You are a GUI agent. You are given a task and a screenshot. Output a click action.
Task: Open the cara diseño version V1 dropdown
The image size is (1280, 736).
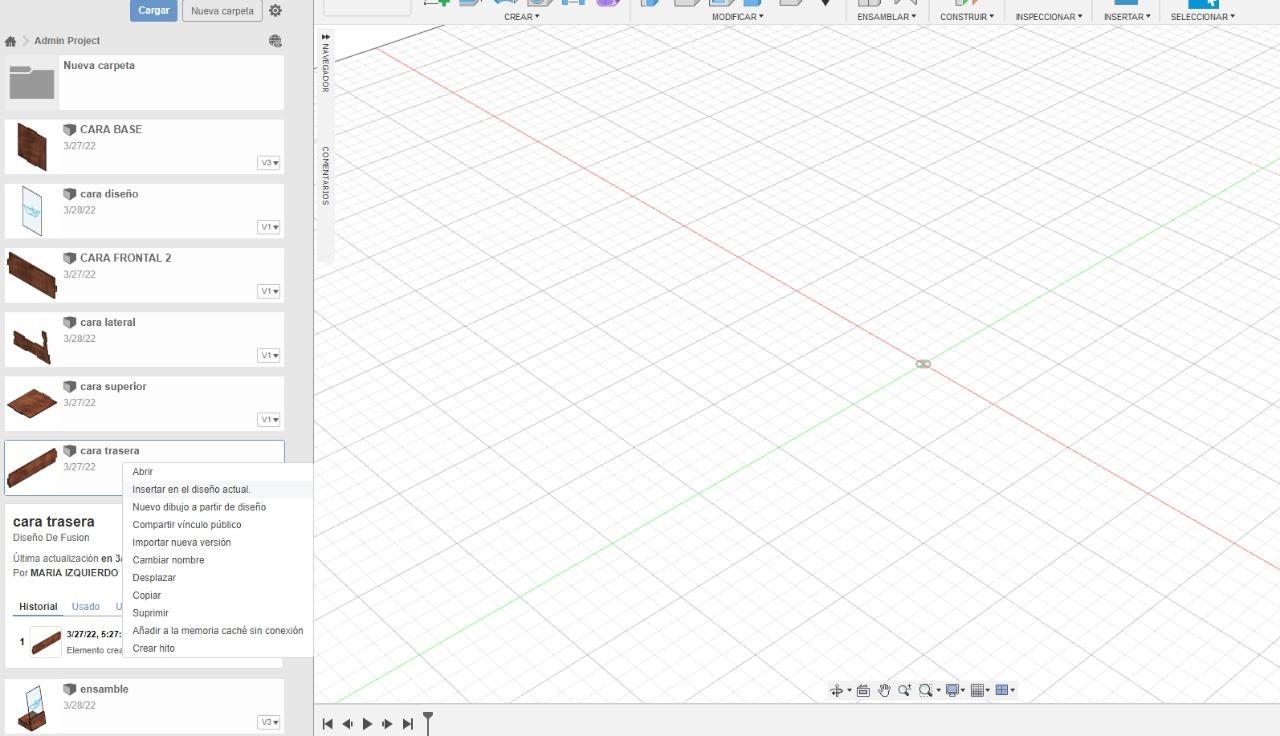pos(269,227)
